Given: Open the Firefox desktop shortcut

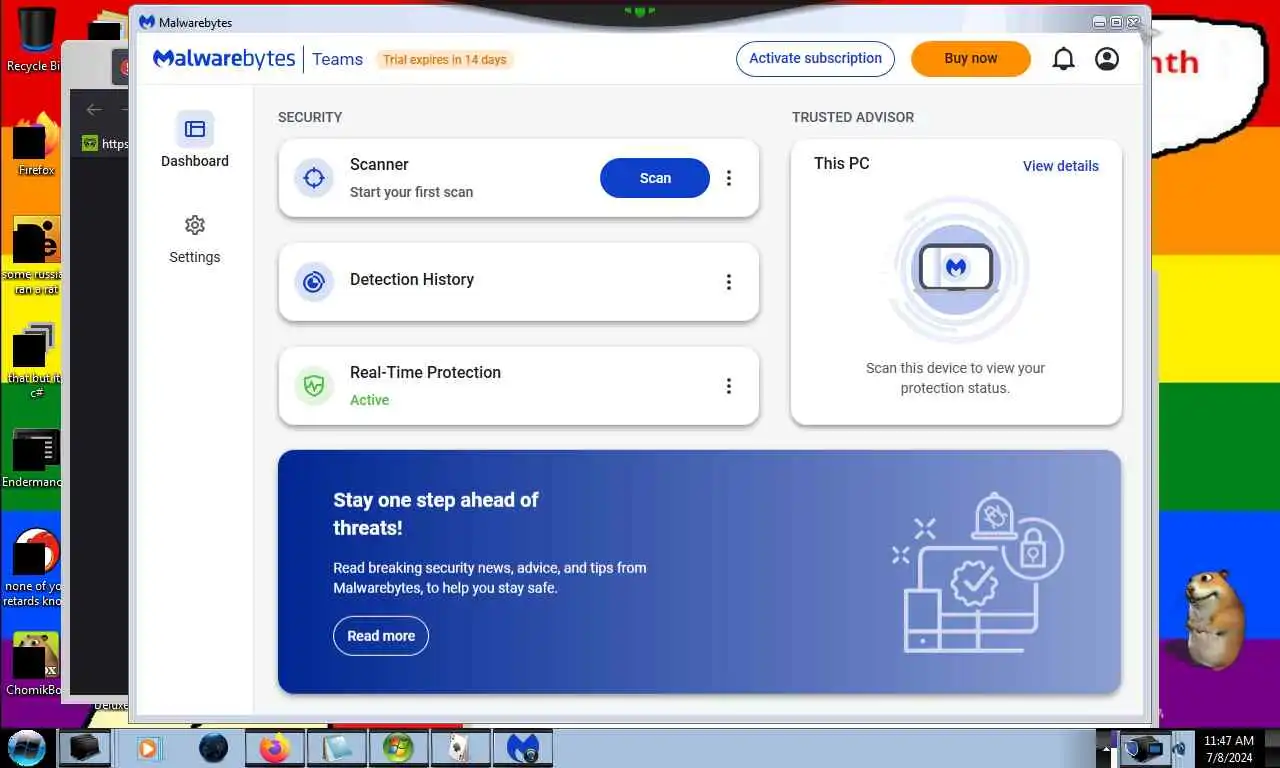Looking at the screenshot, I should pyautogui.click(x=36, y=145).
